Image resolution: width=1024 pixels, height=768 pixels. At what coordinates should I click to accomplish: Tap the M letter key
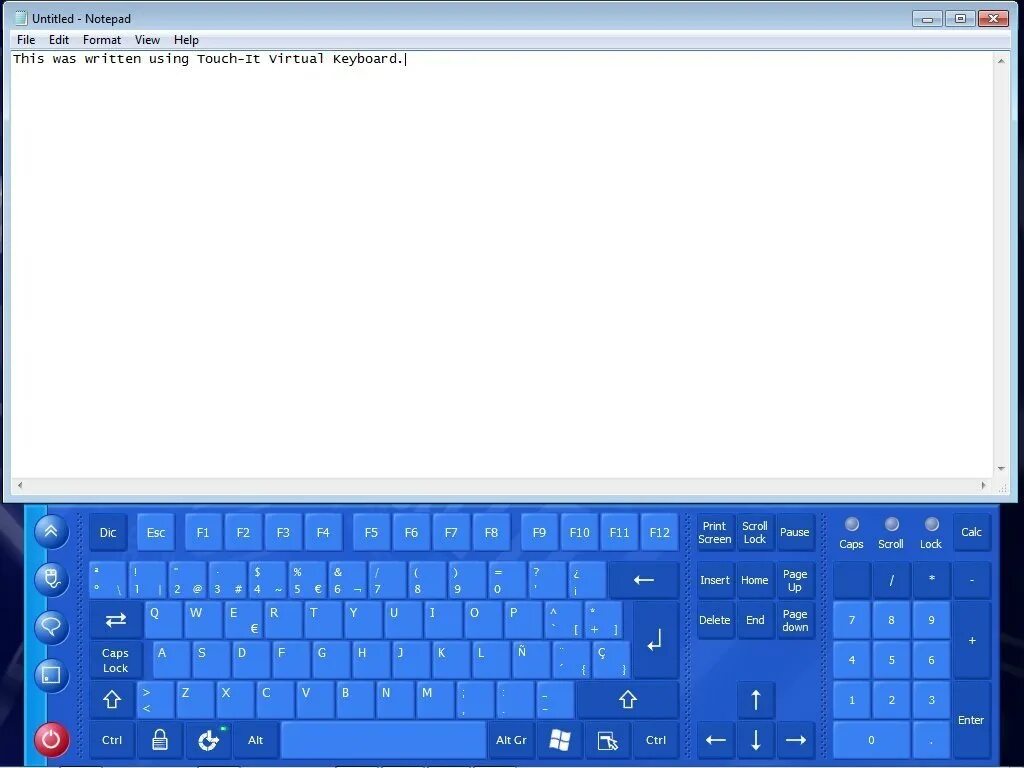point(435,699)
